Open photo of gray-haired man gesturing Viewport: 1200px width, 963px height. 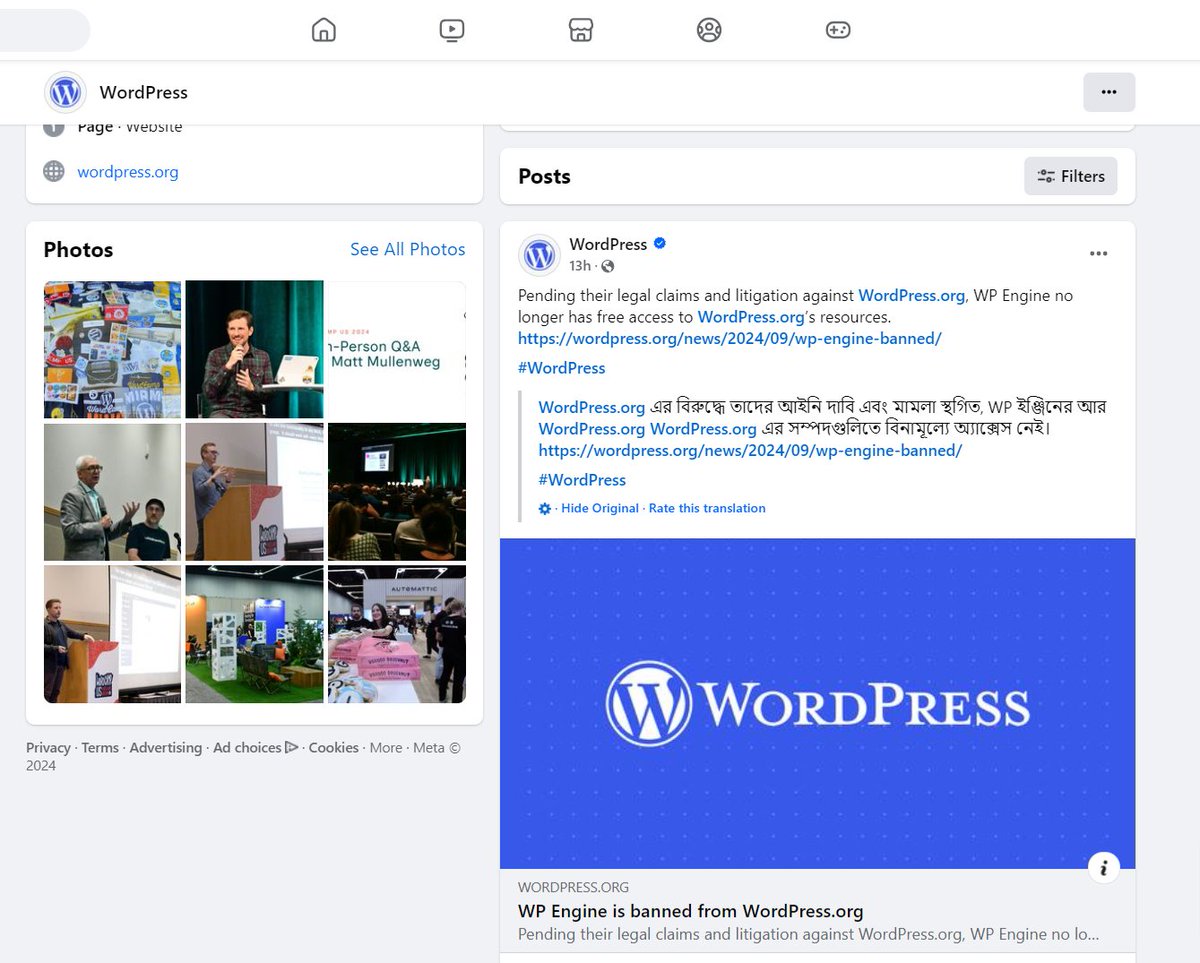click(112, 492)
